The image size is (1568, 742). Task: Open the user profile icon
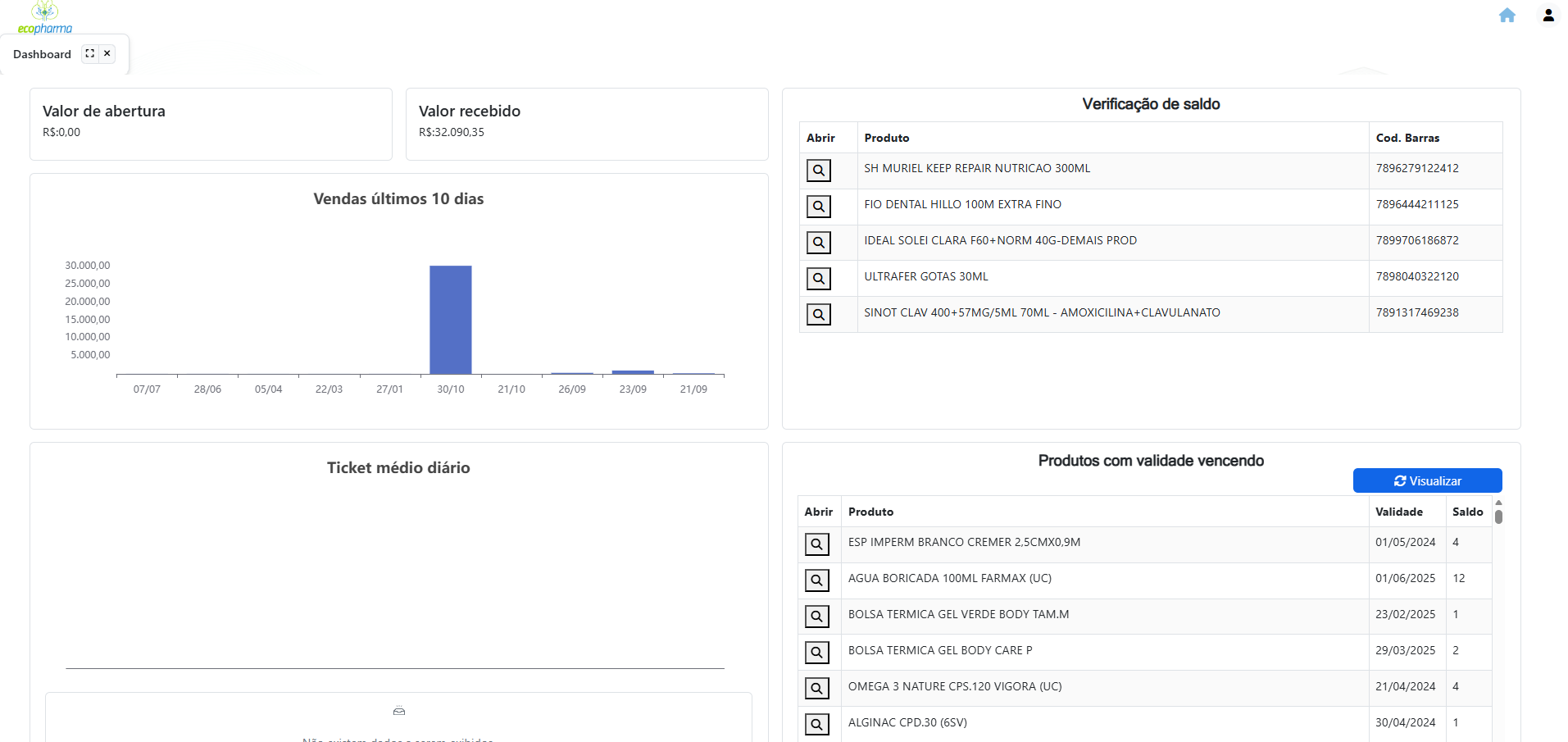click(1548, 15)
